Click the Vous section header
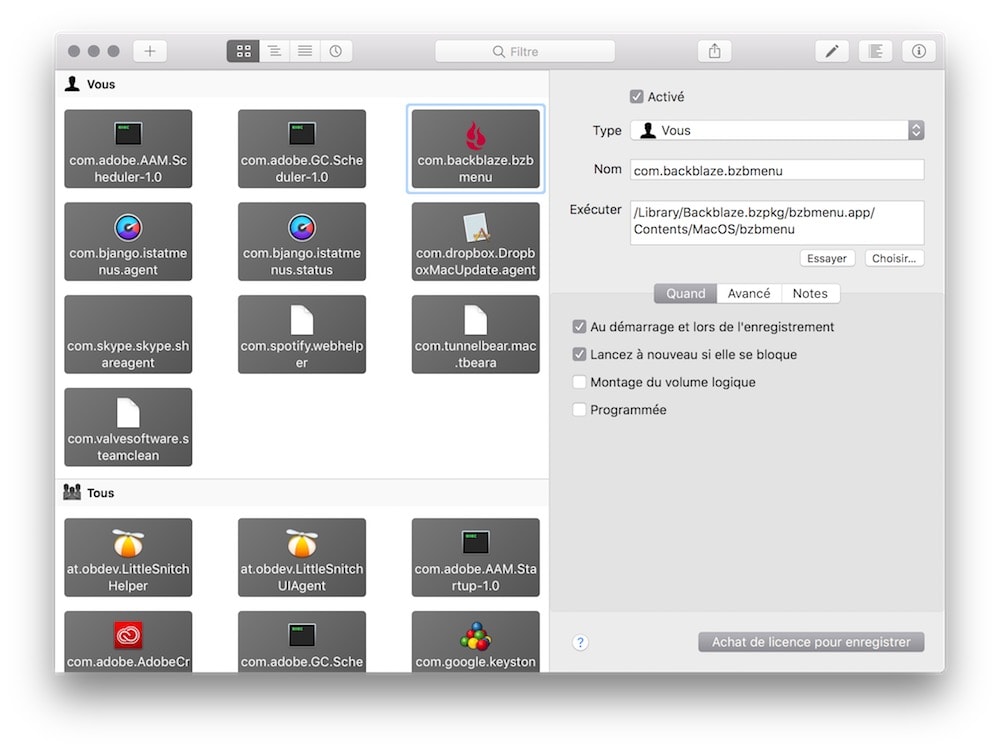 point(302,84)
